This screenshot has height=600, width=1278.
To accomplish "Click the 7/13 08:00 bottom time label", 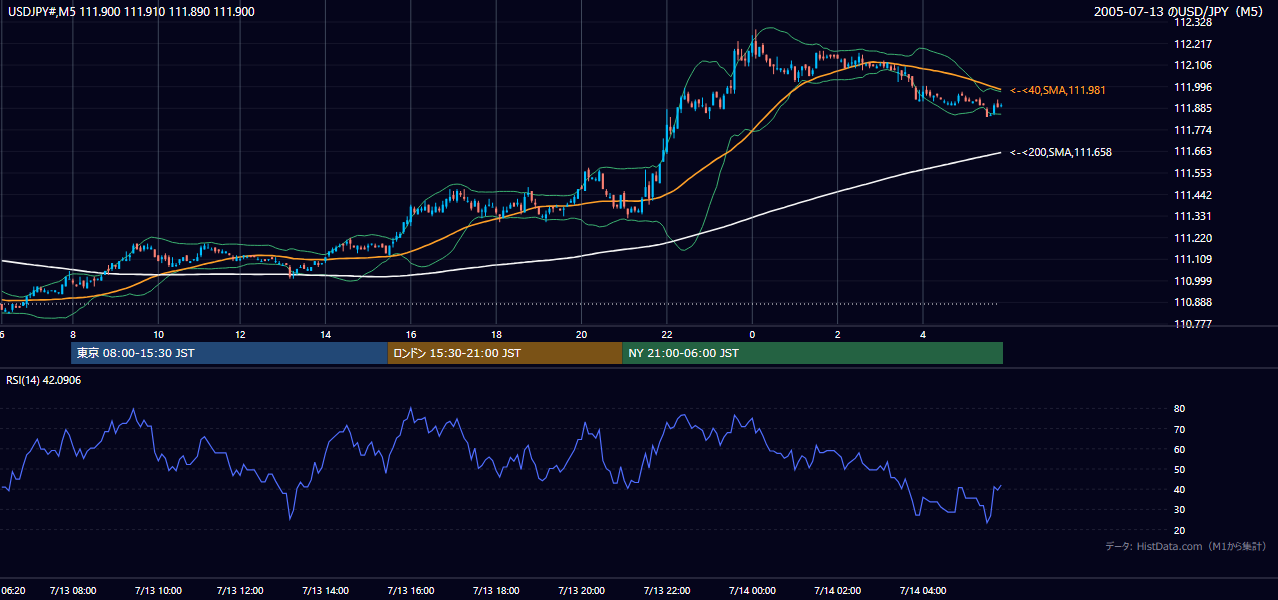I will click(73, 591).
